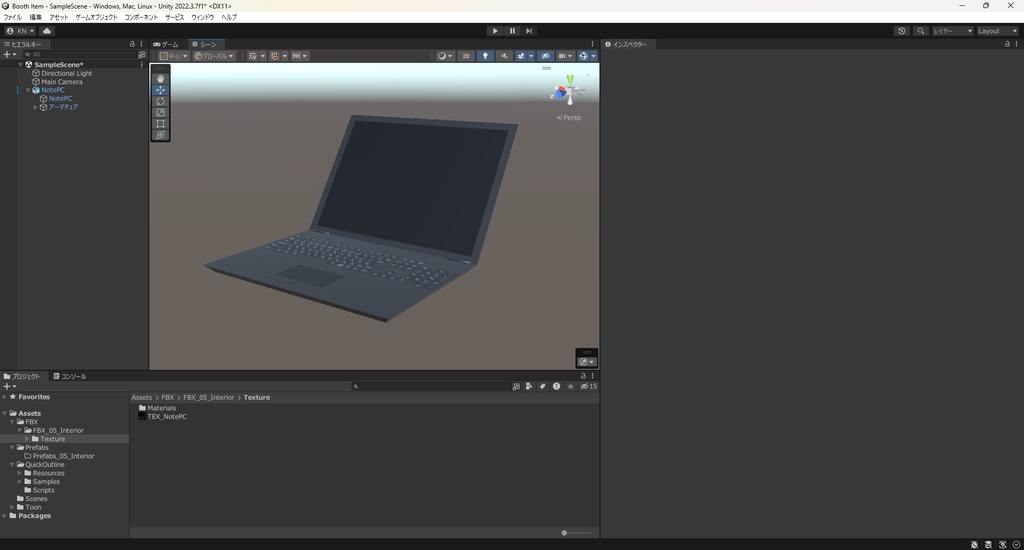Select the Rotate tool
This screenshot has height=550, width=1024.
point(161,101)
